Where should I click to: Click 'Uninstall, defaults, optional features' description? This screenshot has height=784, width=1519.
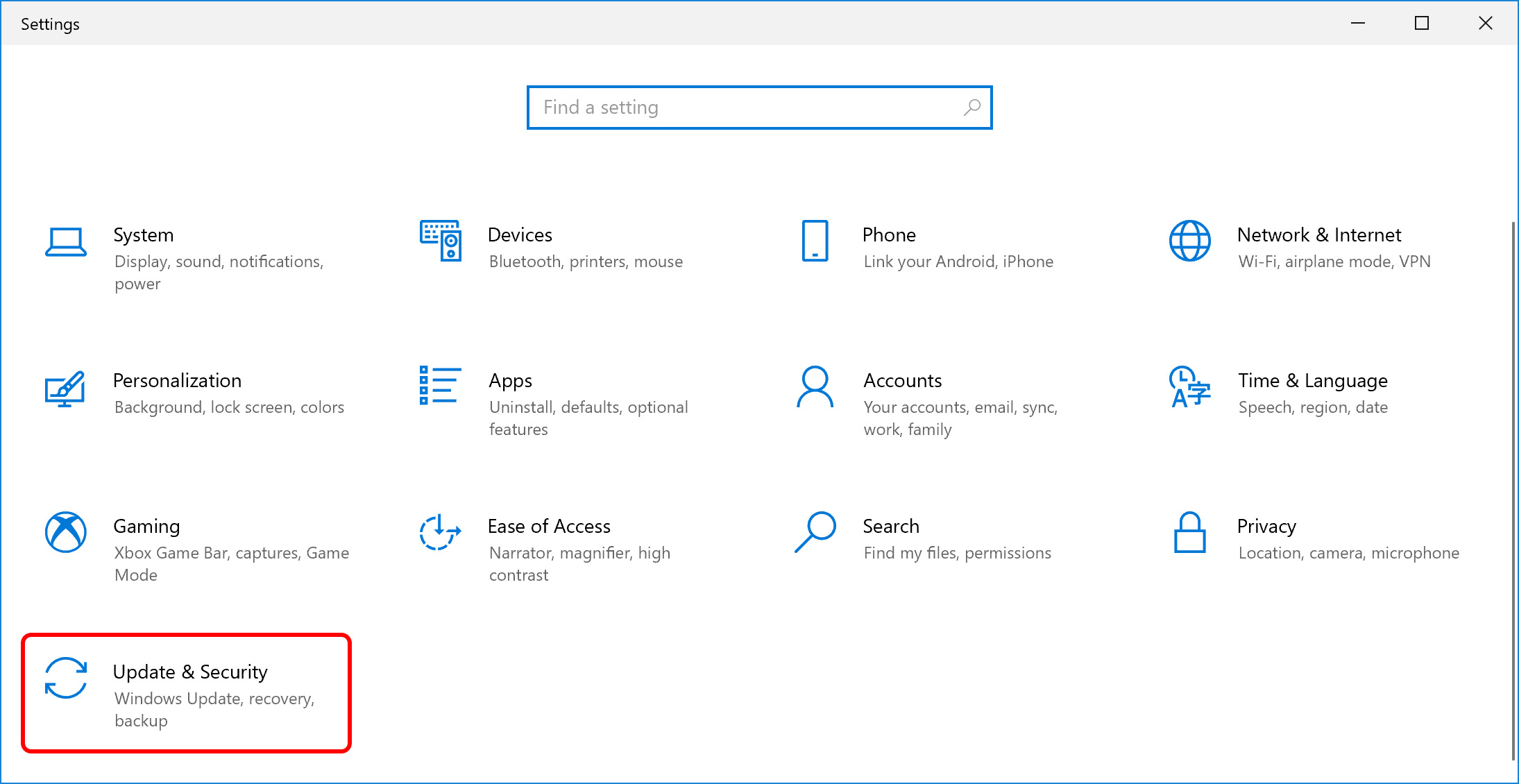click(x=589, y=418)
